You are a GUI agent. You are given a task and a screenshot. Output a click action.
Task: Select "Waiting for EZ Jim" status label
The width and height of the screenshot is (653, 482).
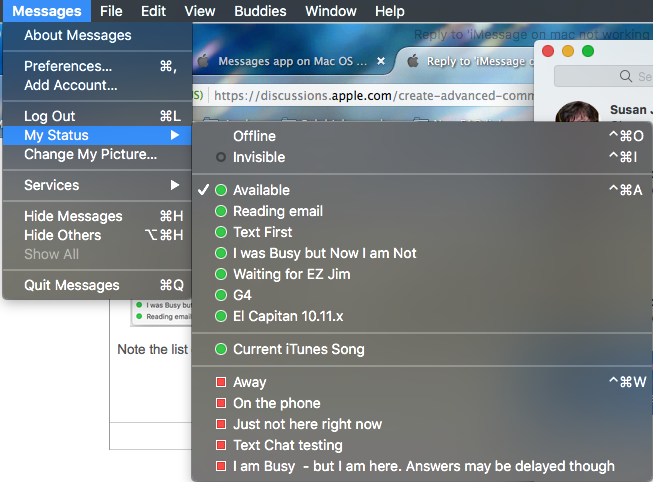tap(292, 274)
